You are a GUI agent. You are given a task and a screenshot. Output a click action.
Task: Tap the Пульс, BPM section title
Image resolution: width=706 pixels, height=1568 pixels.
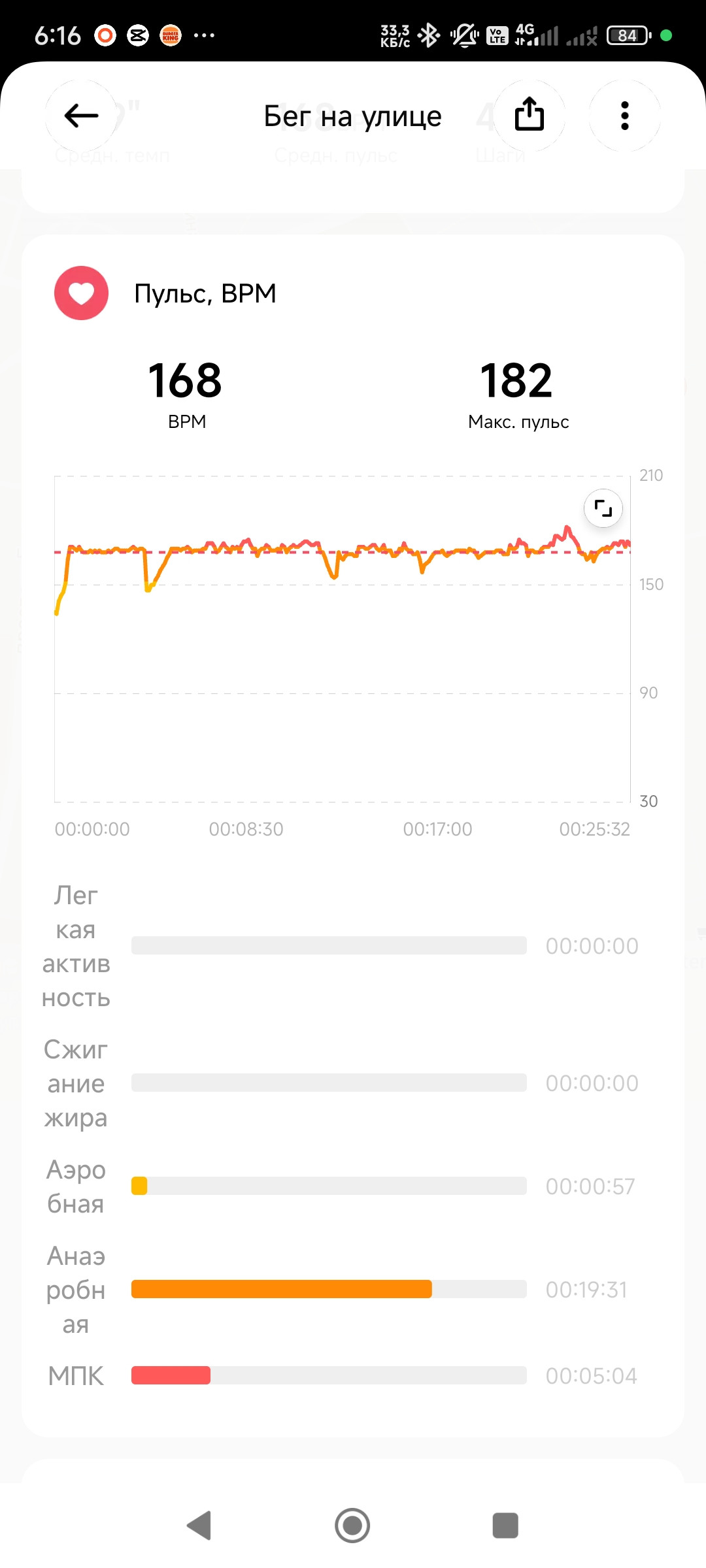205,293
